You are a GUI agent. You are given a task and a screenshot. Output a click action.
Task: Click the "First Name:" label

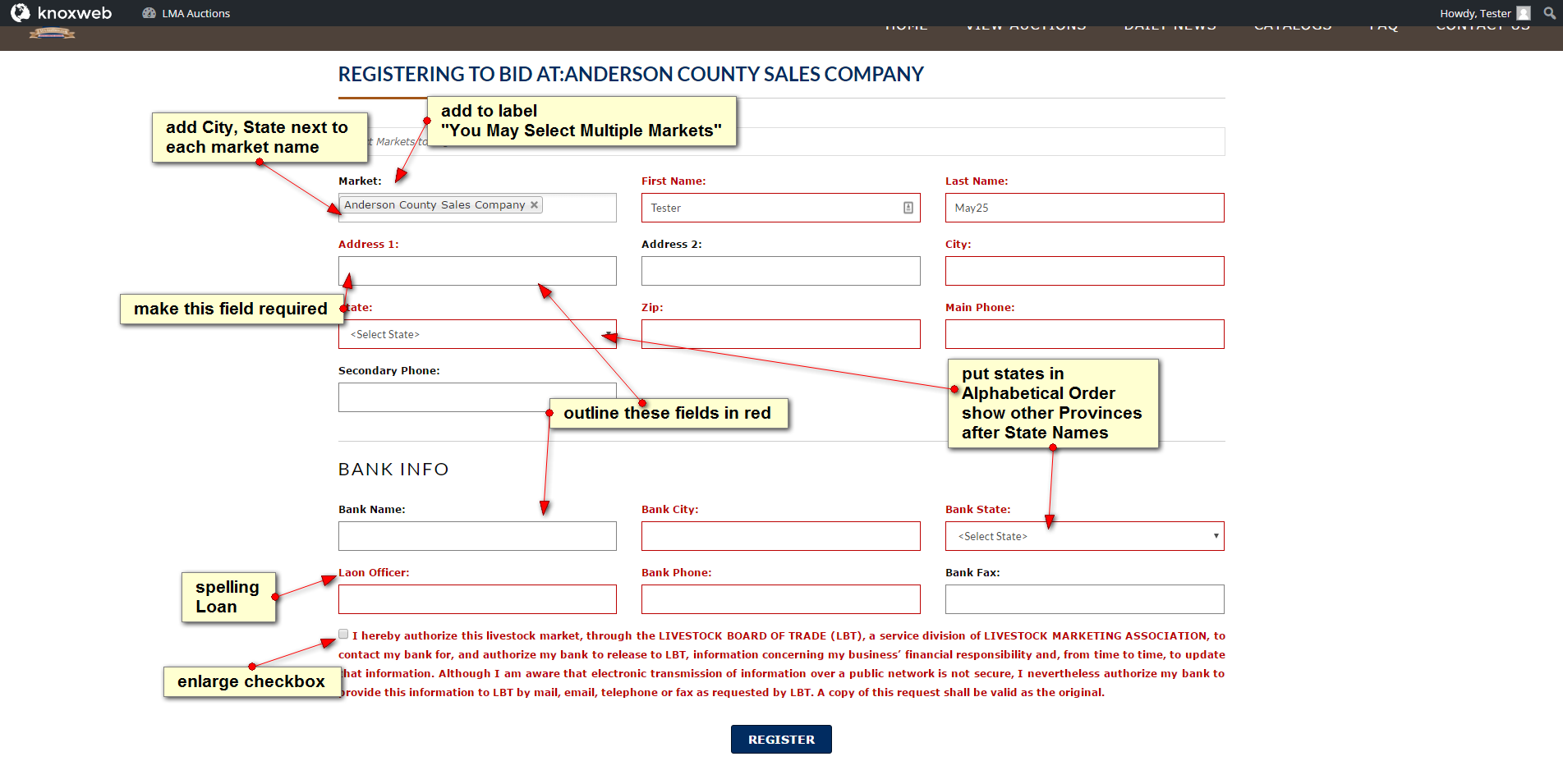pos(673,181)
